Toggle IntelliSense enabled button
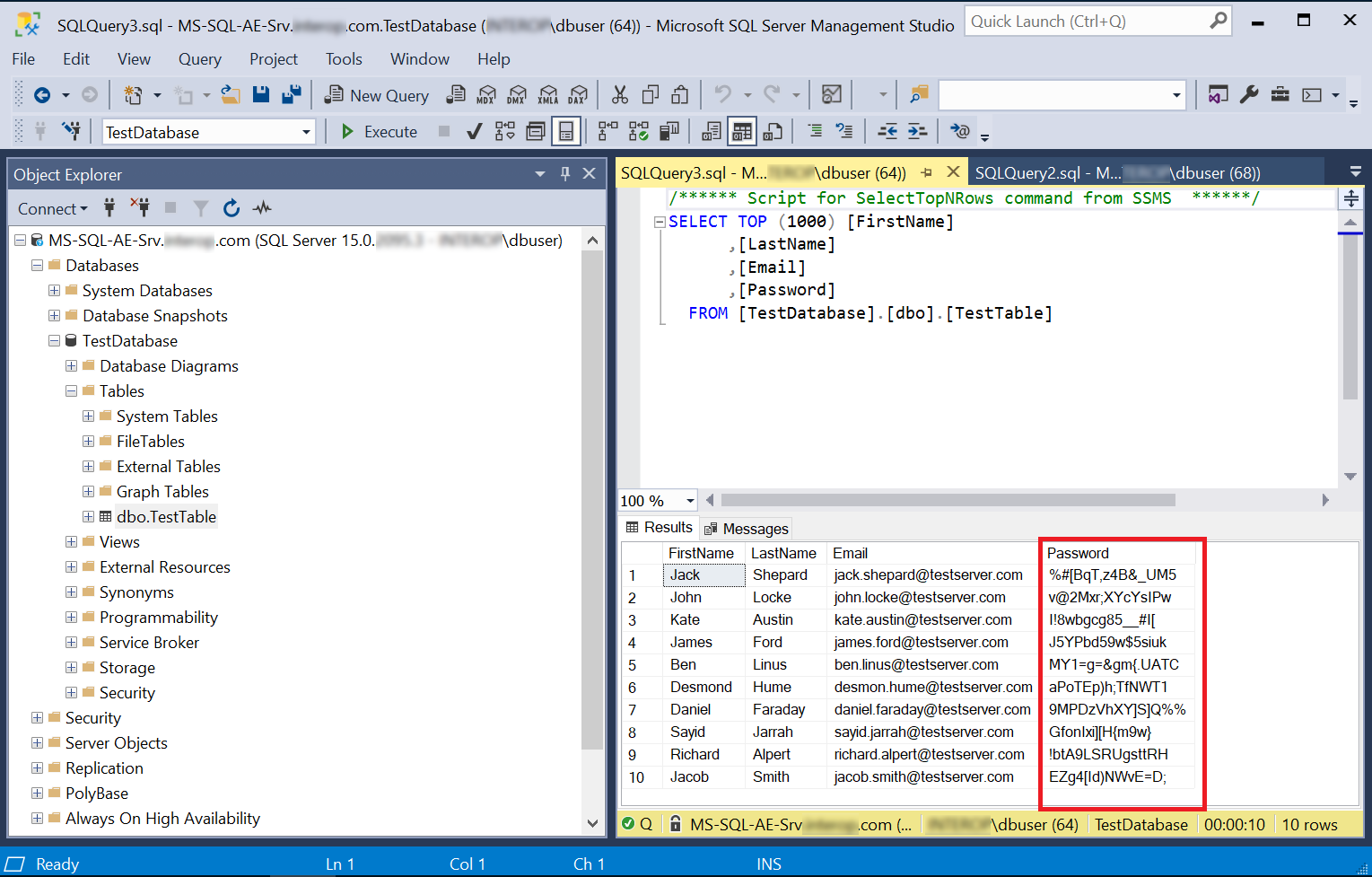Image resolution: width=1372 pixels, height=877 pixels. pyautogui.click(x=566, y=132)
